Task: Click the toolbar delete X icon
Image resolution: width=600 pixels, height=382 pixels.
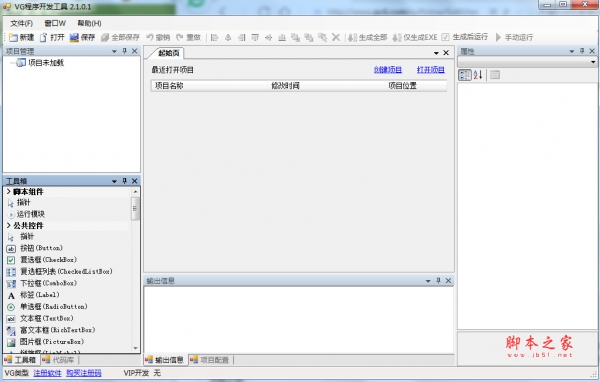Action: coord(336,37)
